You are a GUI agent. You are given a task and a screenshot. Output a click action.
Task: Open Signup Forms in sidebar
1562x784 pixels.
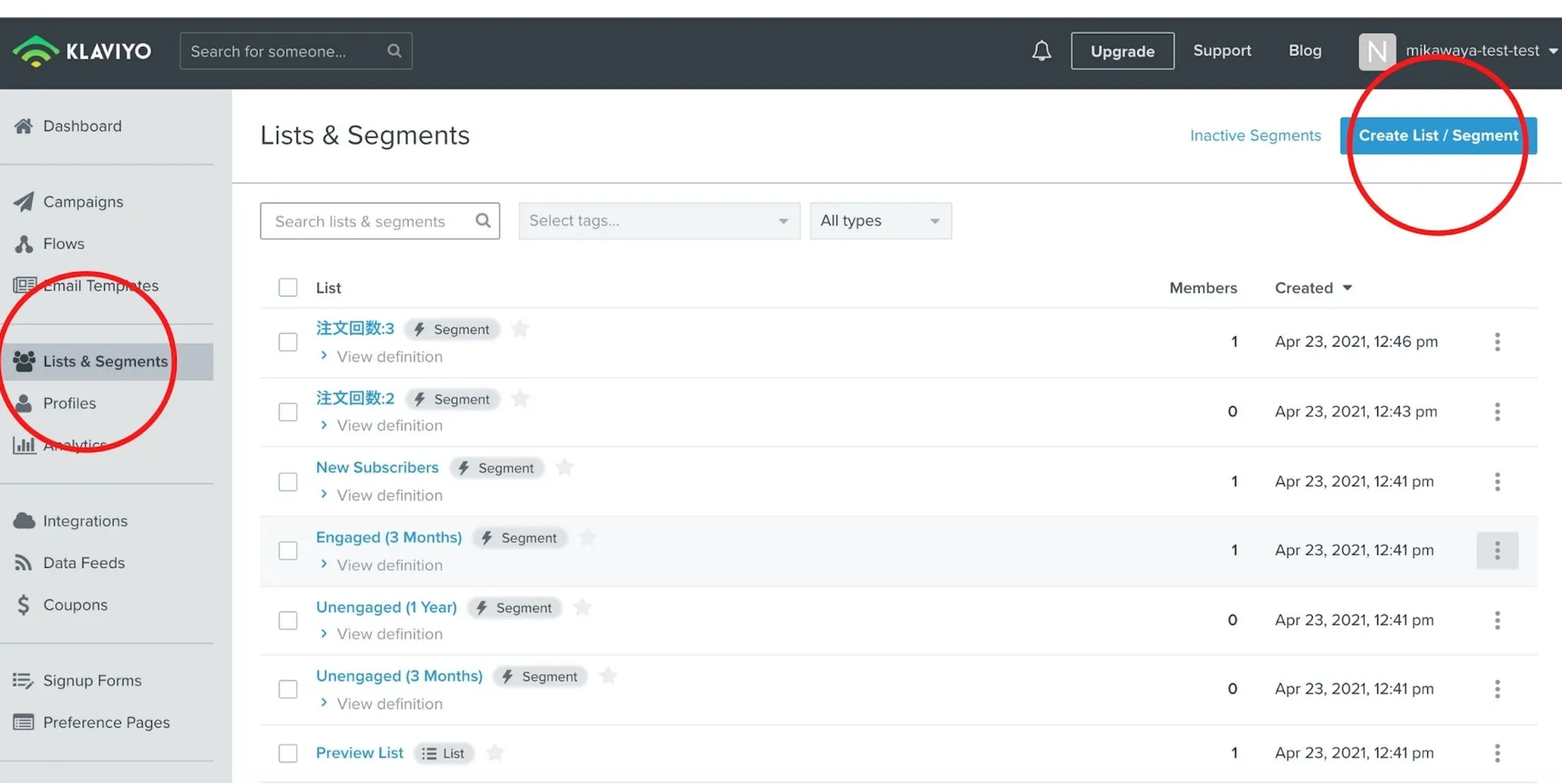click(x=92, y=680)
